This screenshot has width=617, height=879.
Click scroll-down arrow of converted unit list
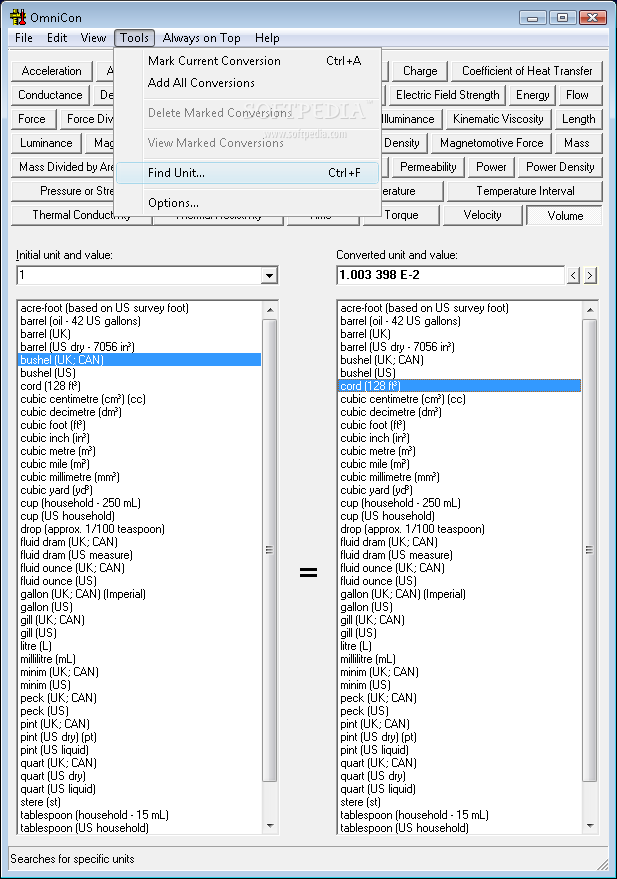pyautogui.click(x=590, y=825)
